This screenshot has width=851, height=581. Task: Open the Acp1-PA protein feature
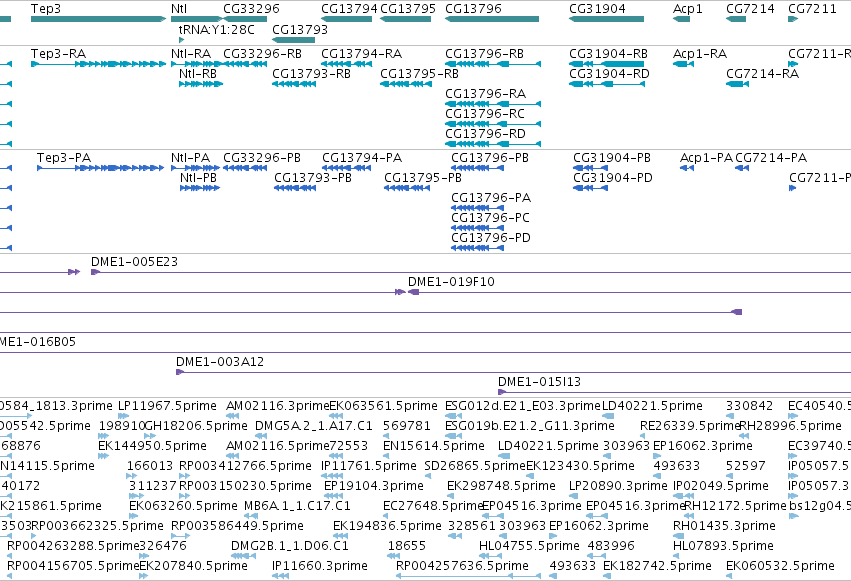point(687,168)
